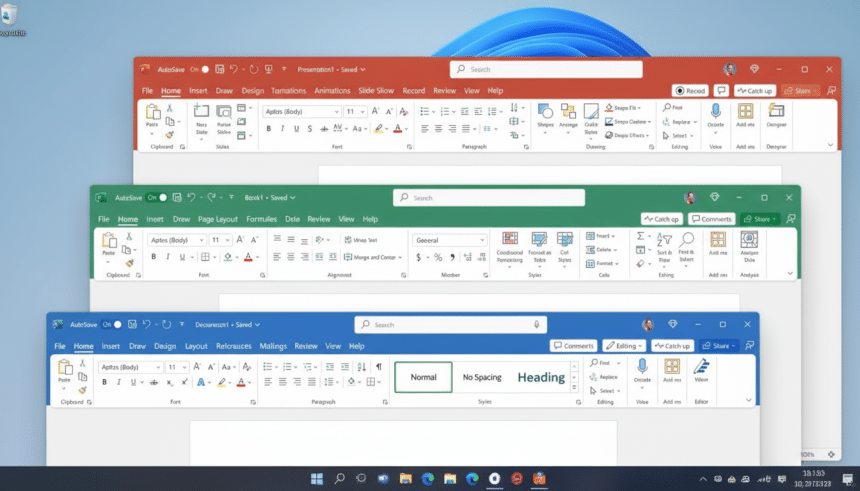The width and height of the screenshot is (860, 491).
Task: Click the Comments button in Word
Action: tap(574, 346)
